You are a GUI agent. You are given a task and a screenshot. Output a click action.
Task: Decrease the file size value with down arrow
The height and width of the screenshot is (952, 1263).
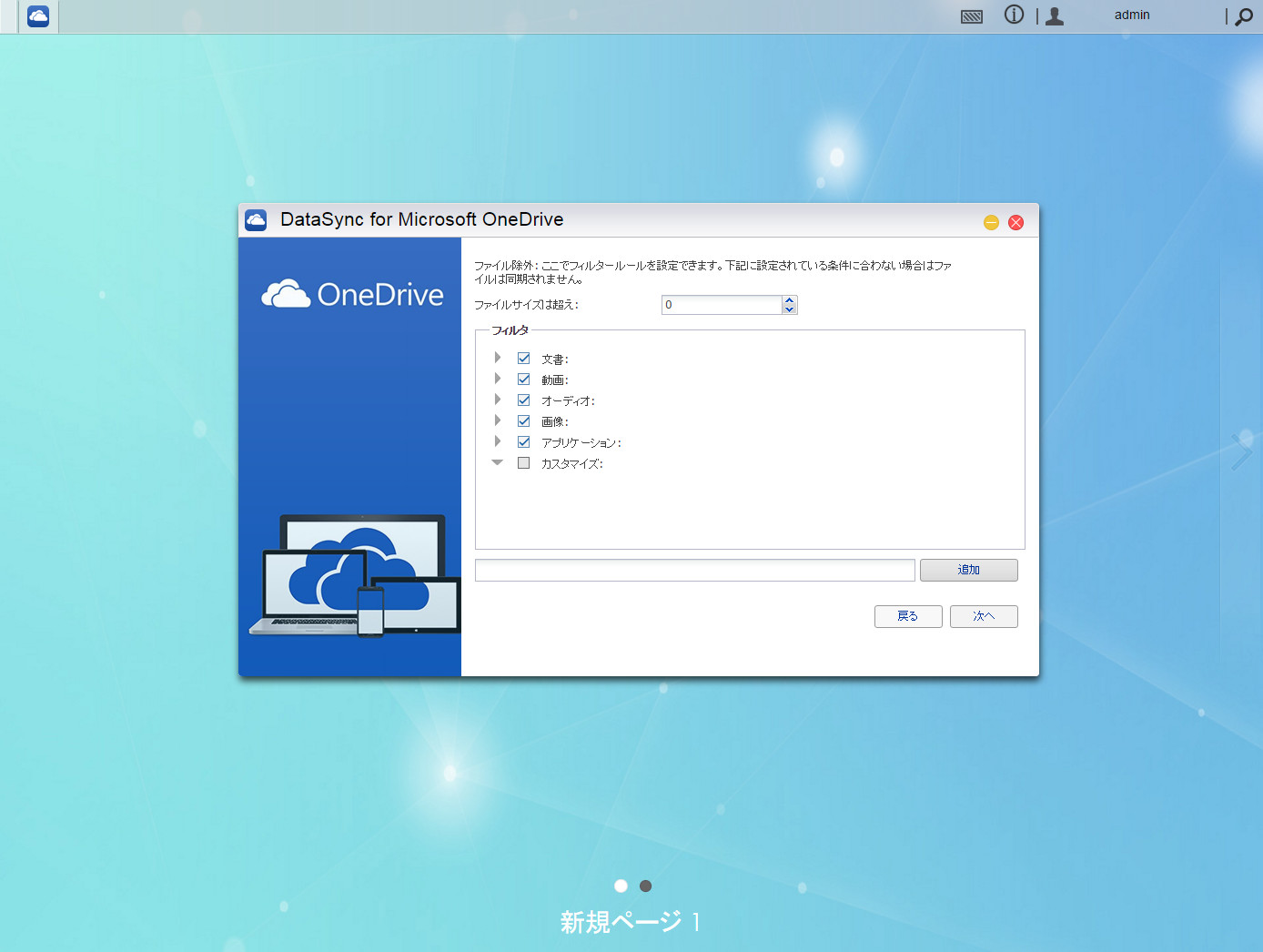point(790,309)
